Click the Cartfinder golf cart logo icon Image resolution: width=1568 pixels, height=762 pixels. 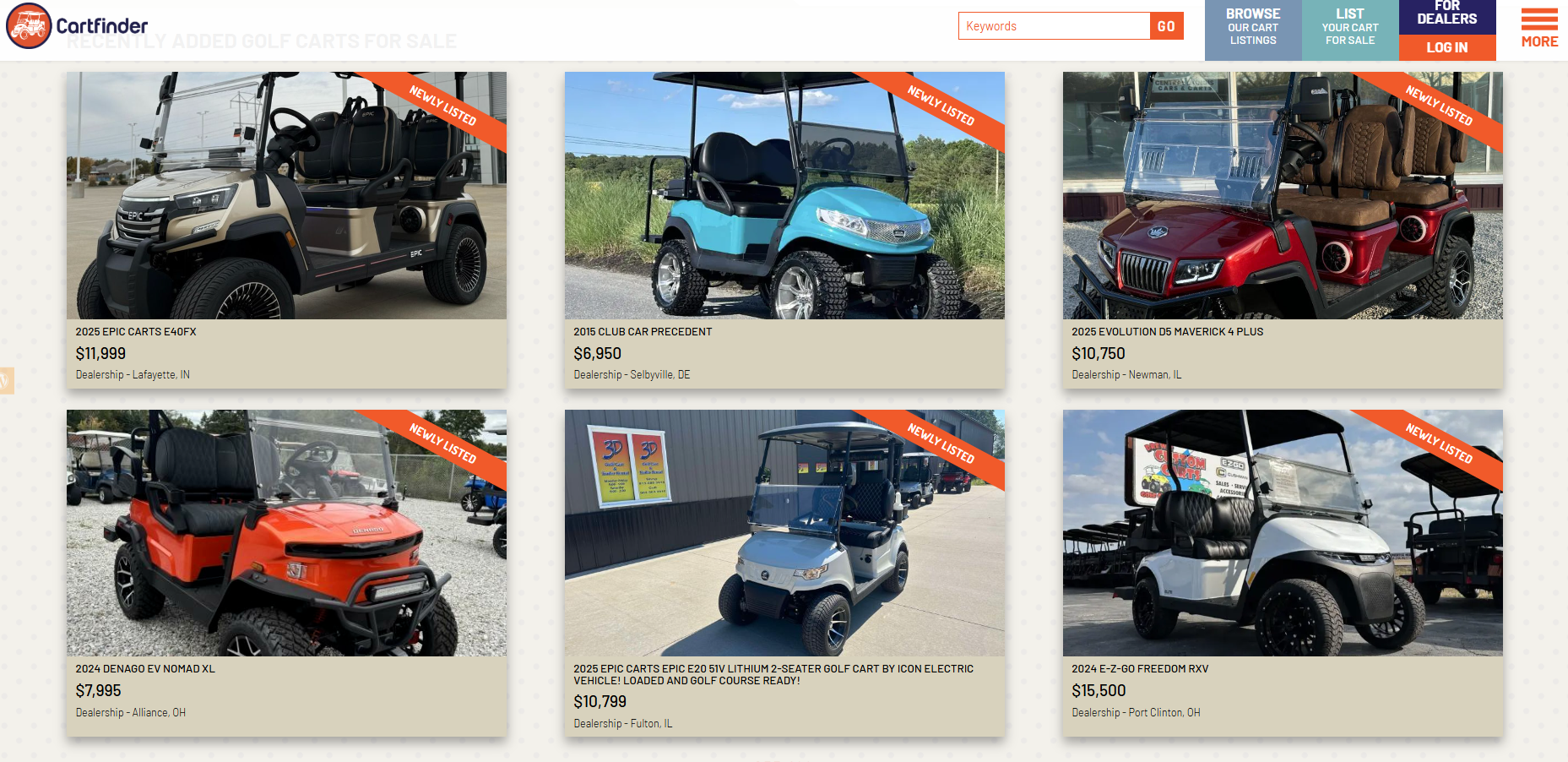[30, 26]
